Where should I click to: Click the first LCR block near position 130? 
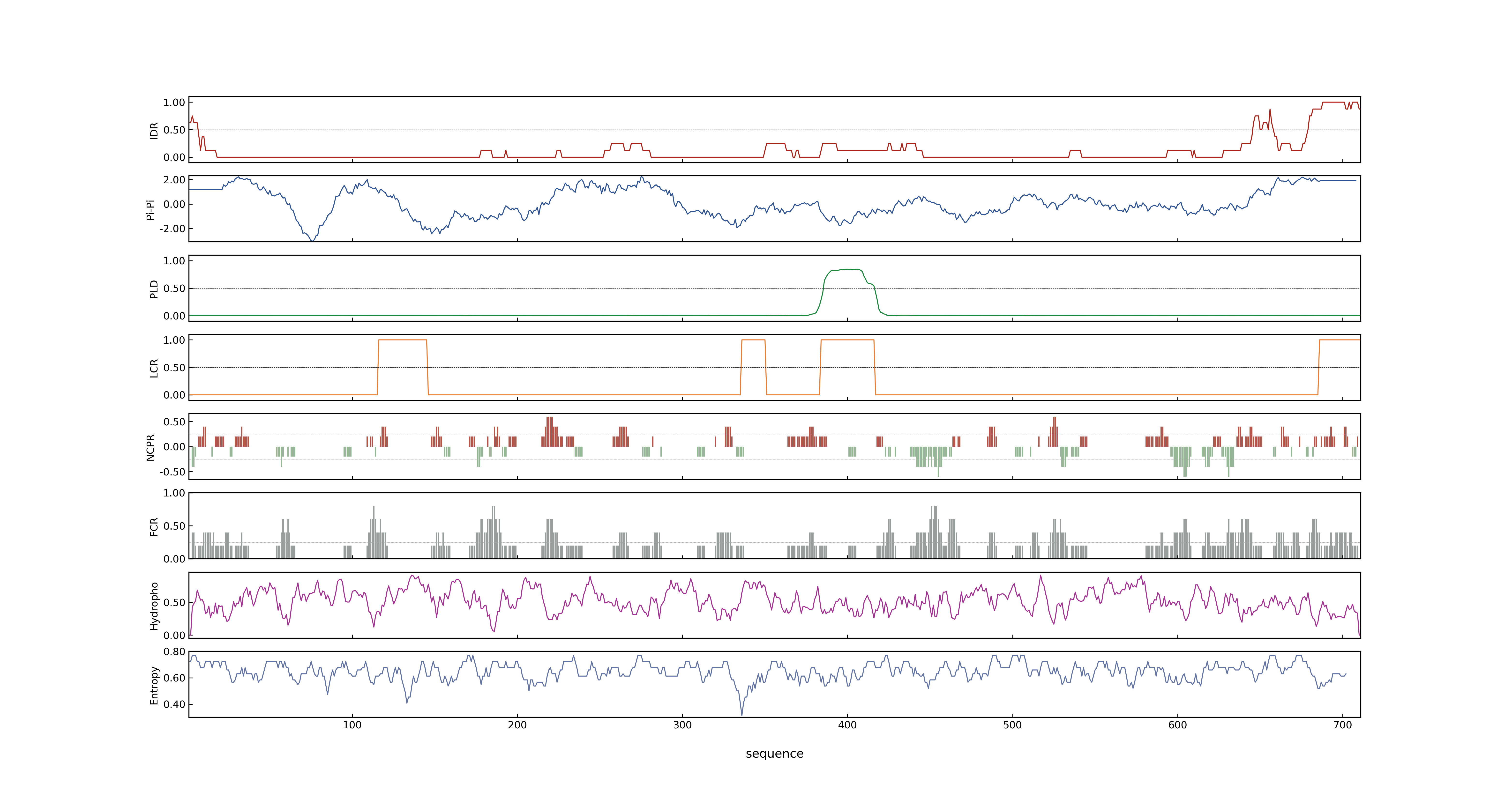[403, 340]
